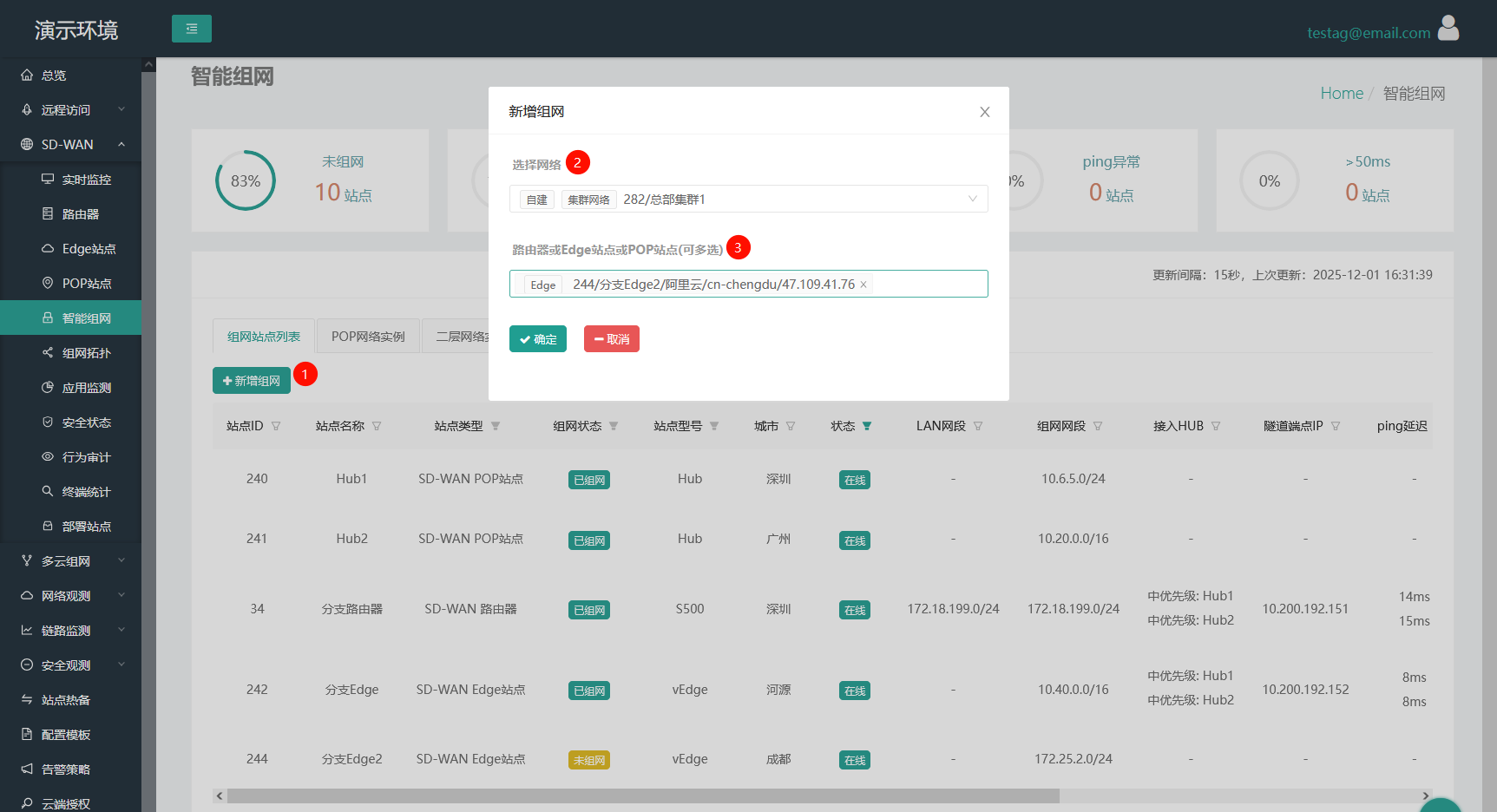Screen dimensions: 1497x812
Task: Click network segment 10.20.0.0/16
Action: [1074, 539]
